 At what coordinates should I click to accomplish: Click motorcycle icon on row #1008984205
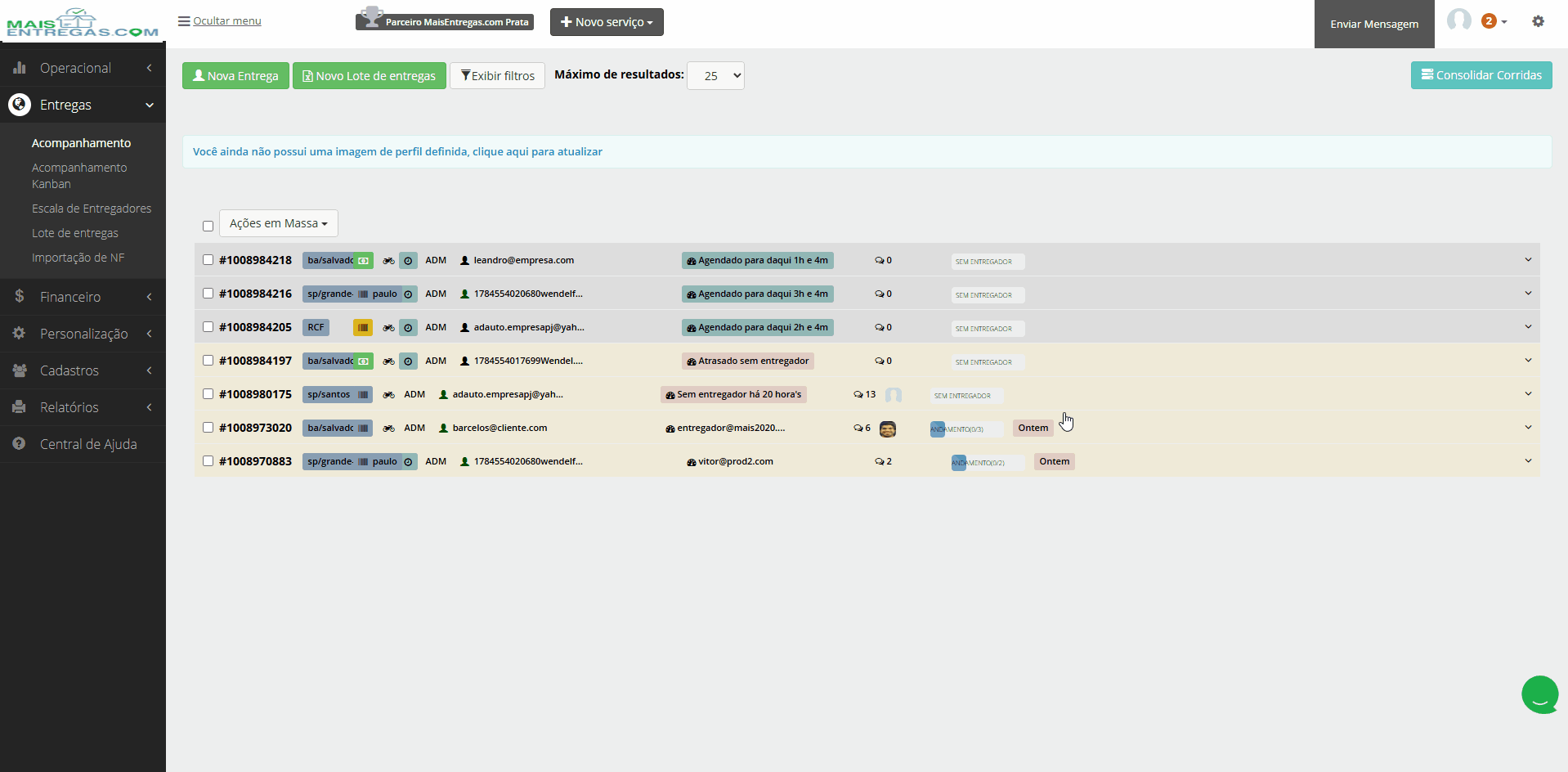pyautogui.click(x=388, y=328)
